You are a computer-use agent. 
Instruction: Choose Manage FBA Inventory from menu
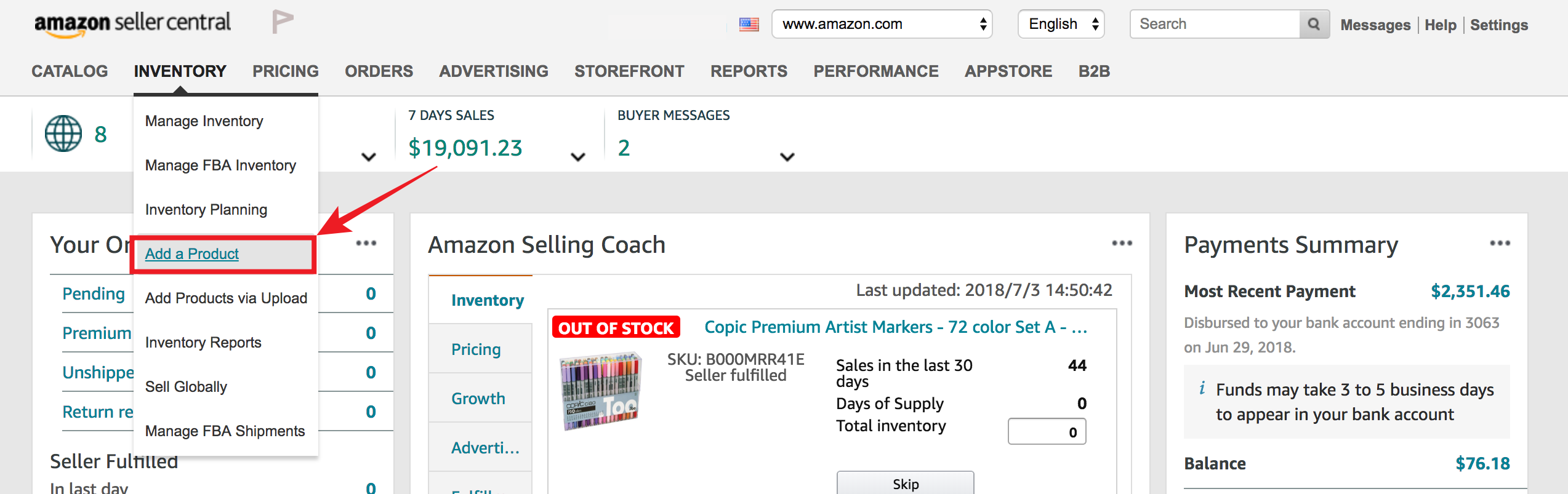[x=220, y=165]
